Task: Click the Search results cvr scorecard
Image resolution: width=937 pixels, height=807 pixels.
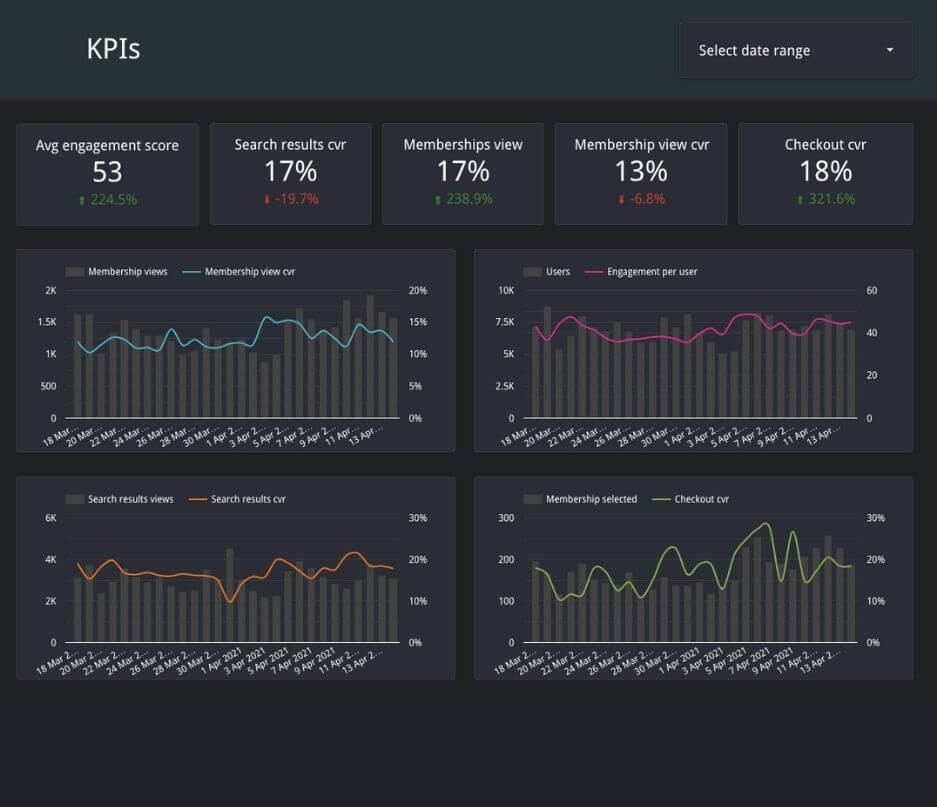Action: tap(290, 174)
